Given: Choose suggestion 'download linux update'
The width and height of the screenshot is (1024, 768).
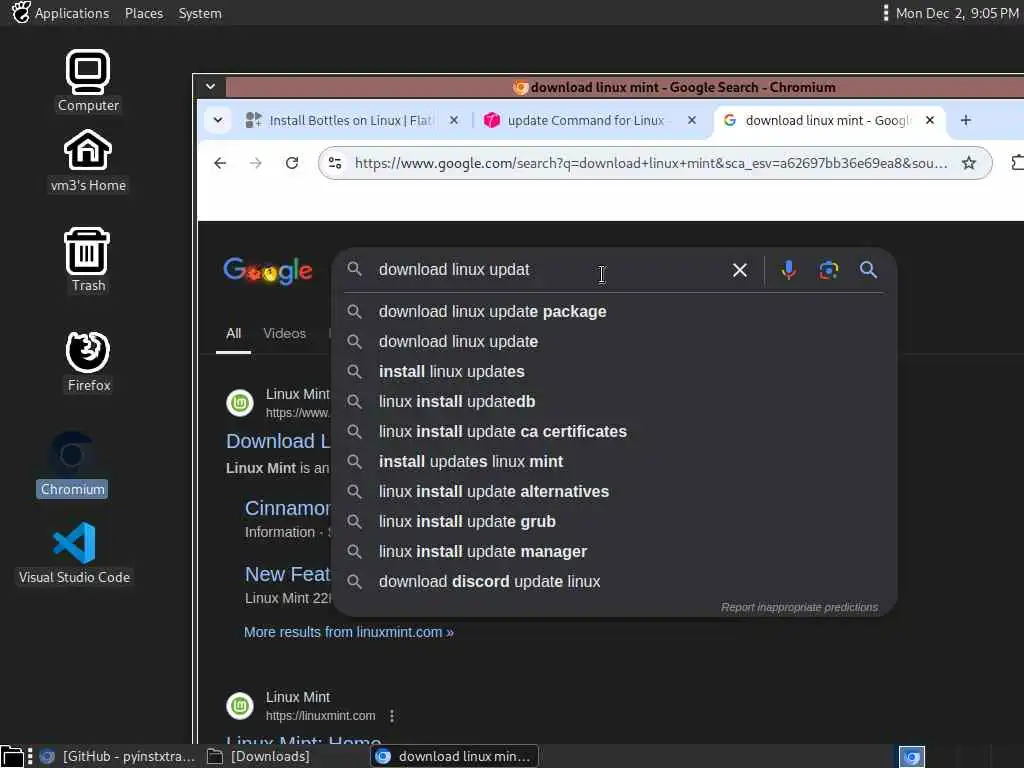Looking at the screenshot, I should click(x=614, y=342).
